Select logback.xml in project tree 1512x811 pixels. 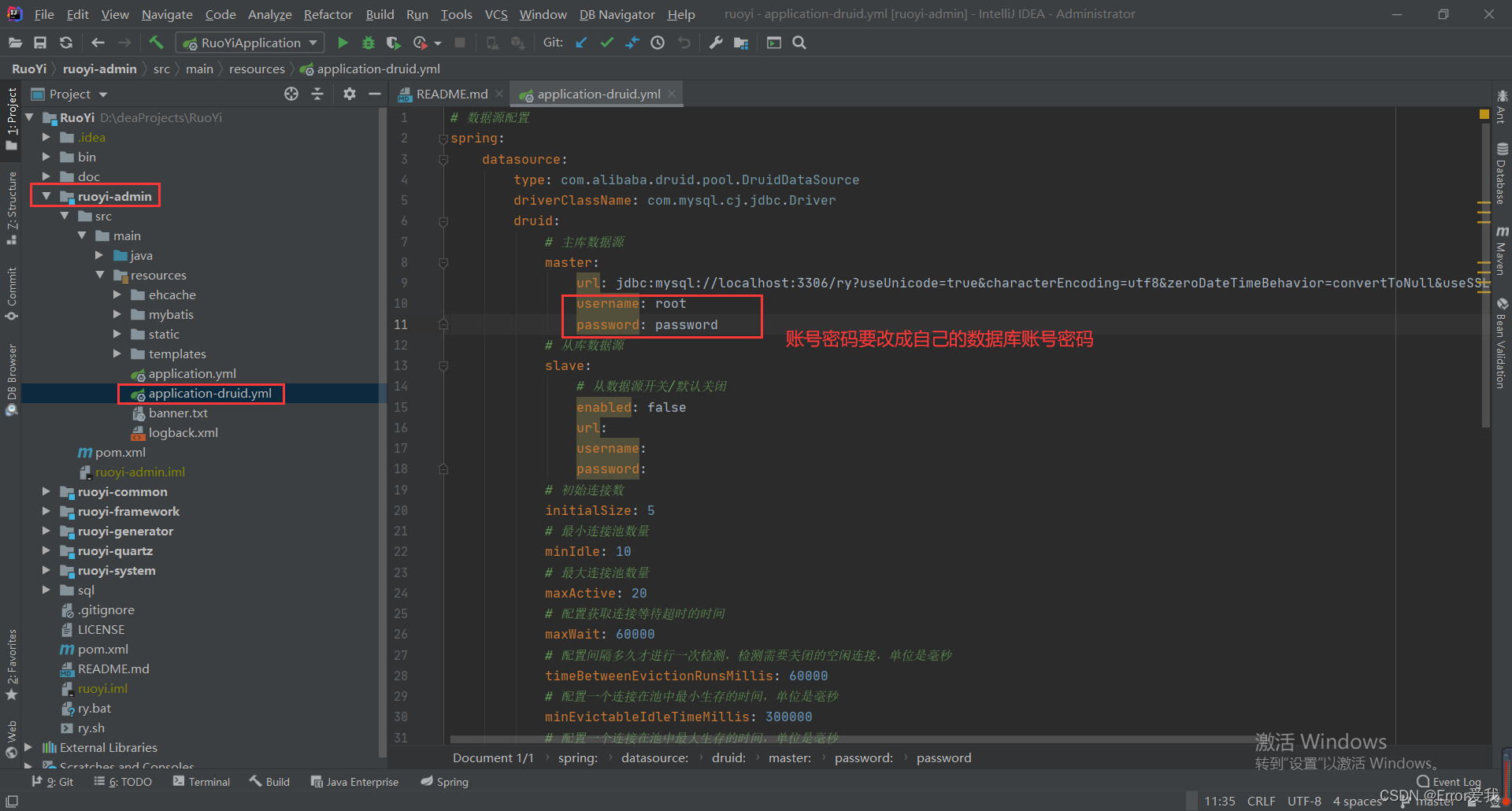[x=183, y=432]
